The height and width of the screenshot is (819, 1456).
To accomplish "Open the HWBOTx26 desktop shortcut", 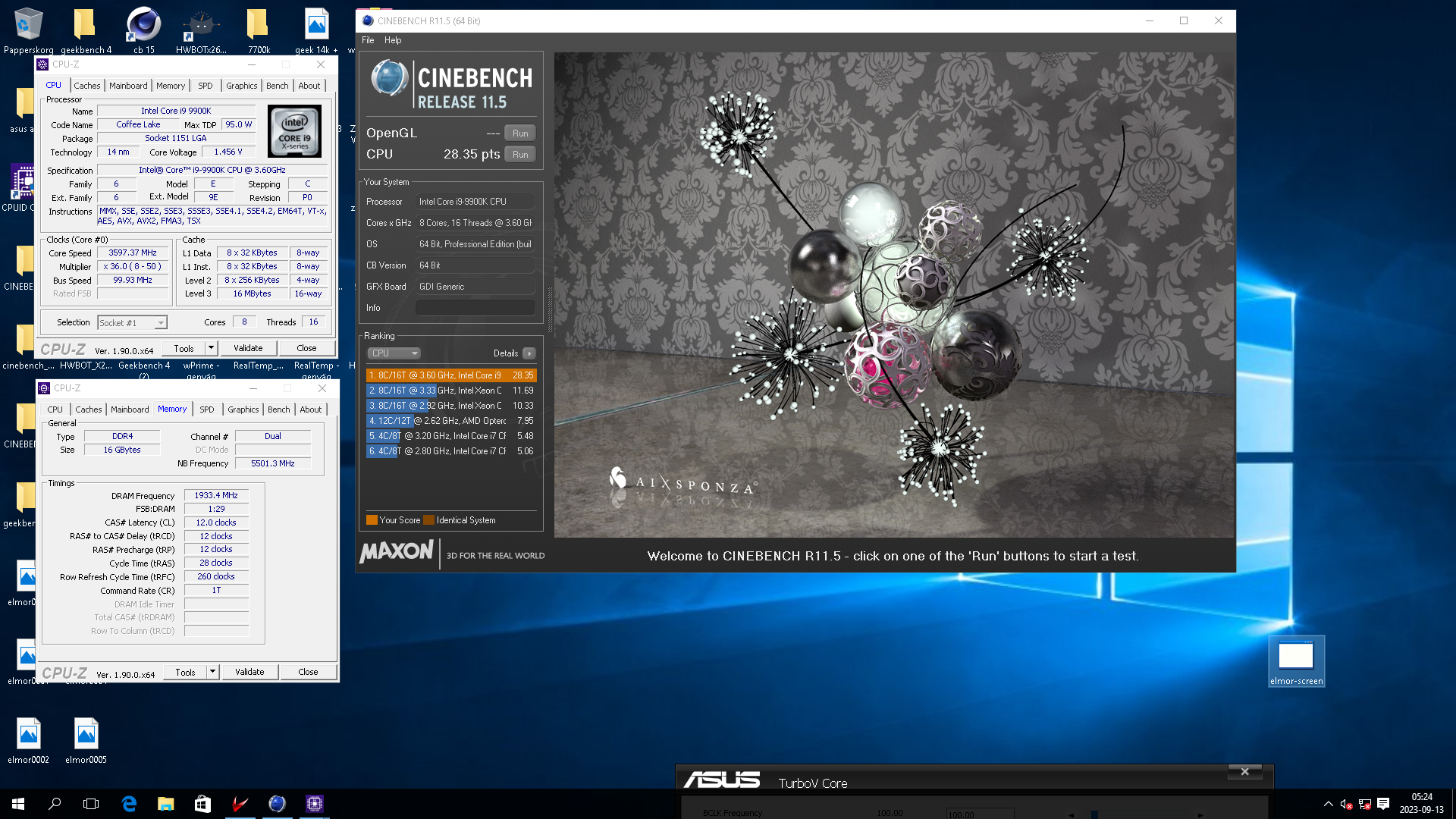I will click(201, 30).
